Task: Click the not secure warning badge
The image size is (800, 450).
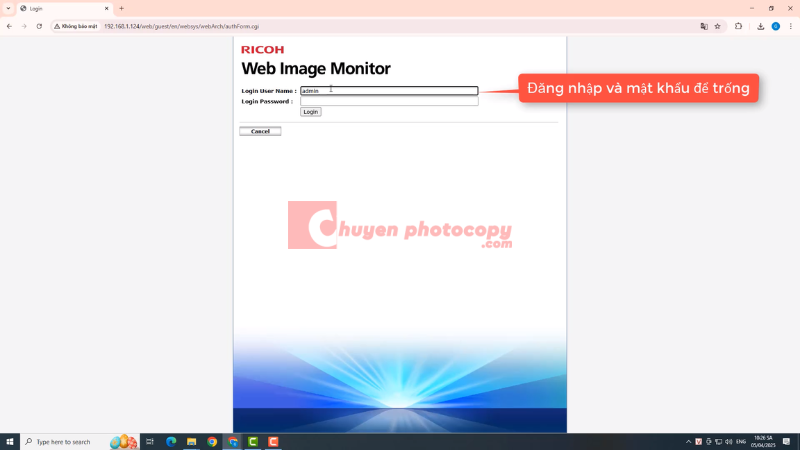Action: 76,26
